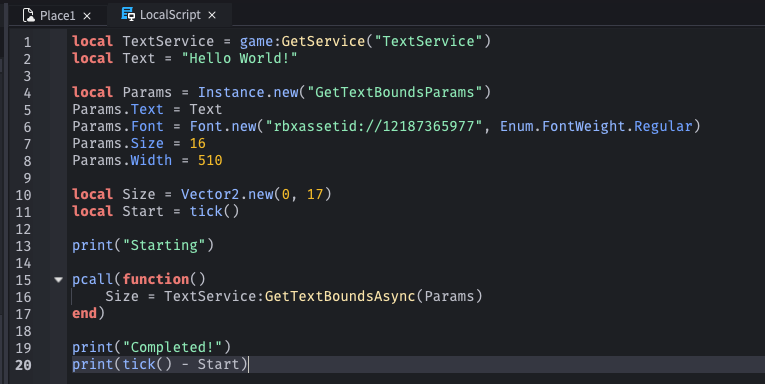Image resolution: width=765 pixels, height=384 pixels.
Task: Click the "TextService" string on line 1
Action: [x=428, y=41]
